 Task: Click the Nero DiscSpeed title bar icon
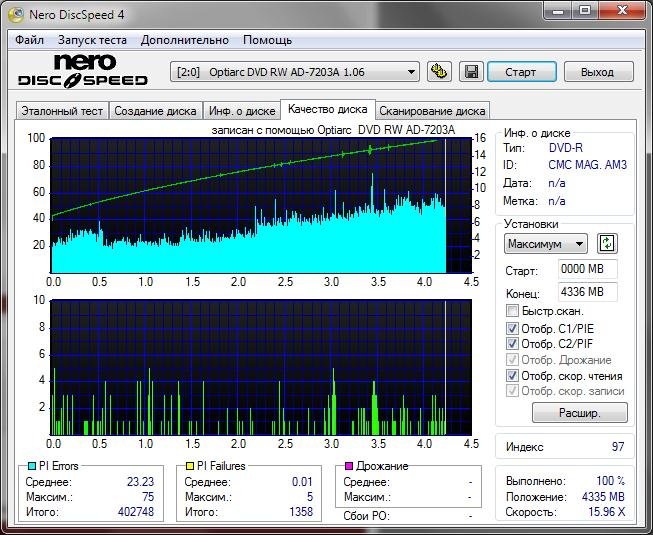16,15
